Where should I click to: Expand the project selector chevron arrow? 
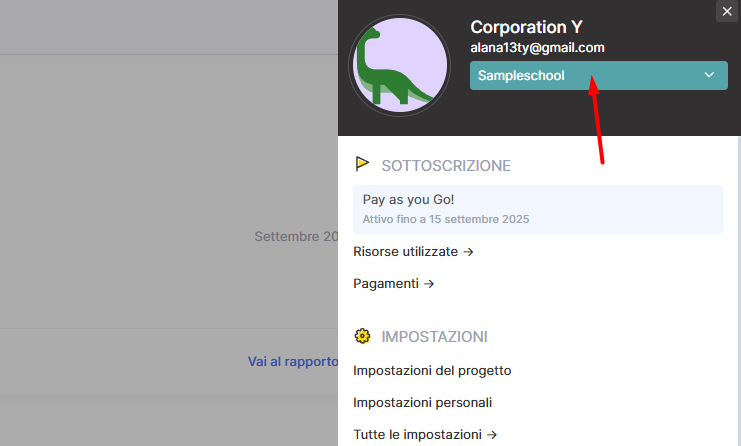tap(709, 75)
